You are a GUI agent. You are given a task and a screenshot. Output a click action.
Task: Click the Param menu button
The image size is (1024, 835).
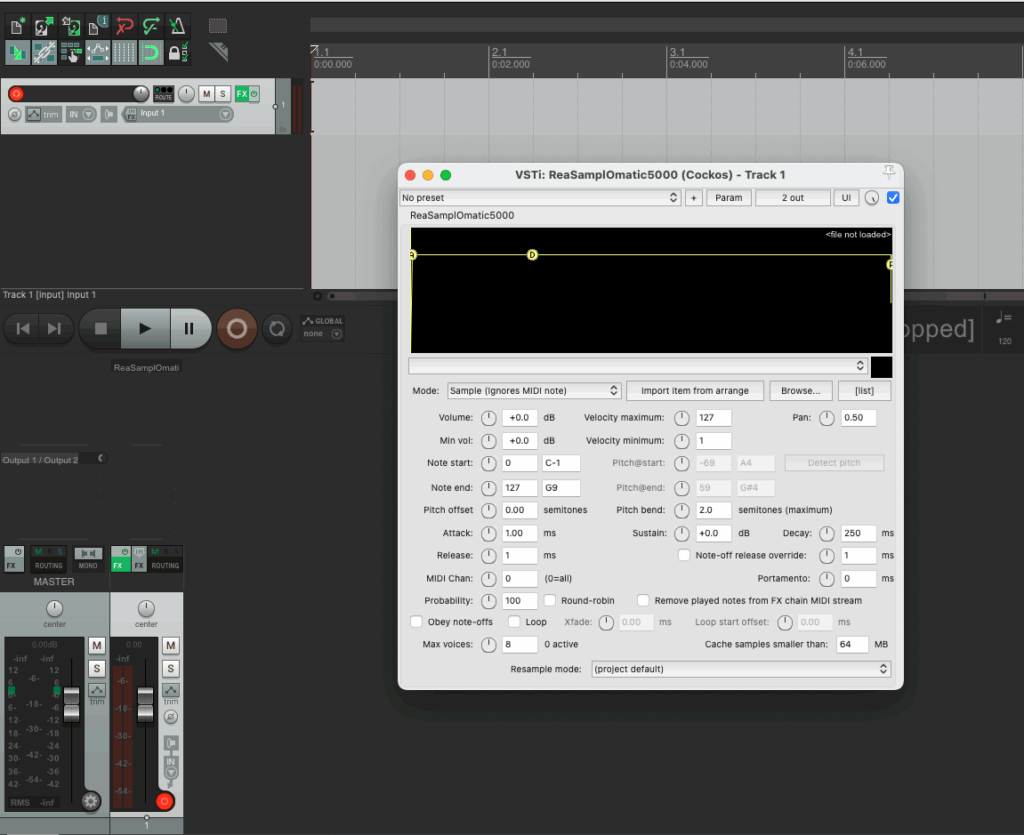pyautogui.click(x=729, y=198)
